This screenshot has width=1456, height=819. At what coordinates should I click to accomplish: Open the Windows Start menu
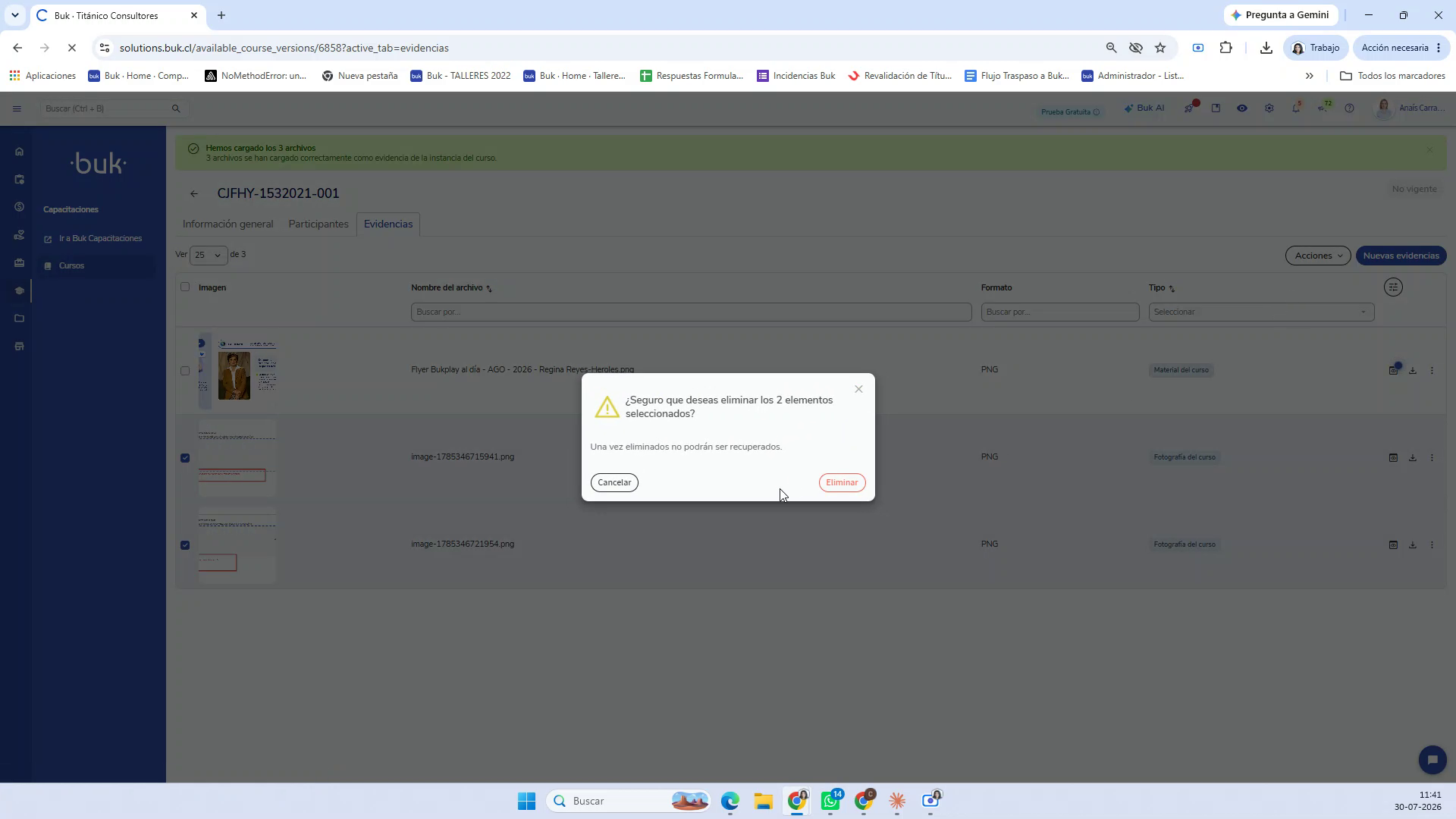[x=526, y=801]
